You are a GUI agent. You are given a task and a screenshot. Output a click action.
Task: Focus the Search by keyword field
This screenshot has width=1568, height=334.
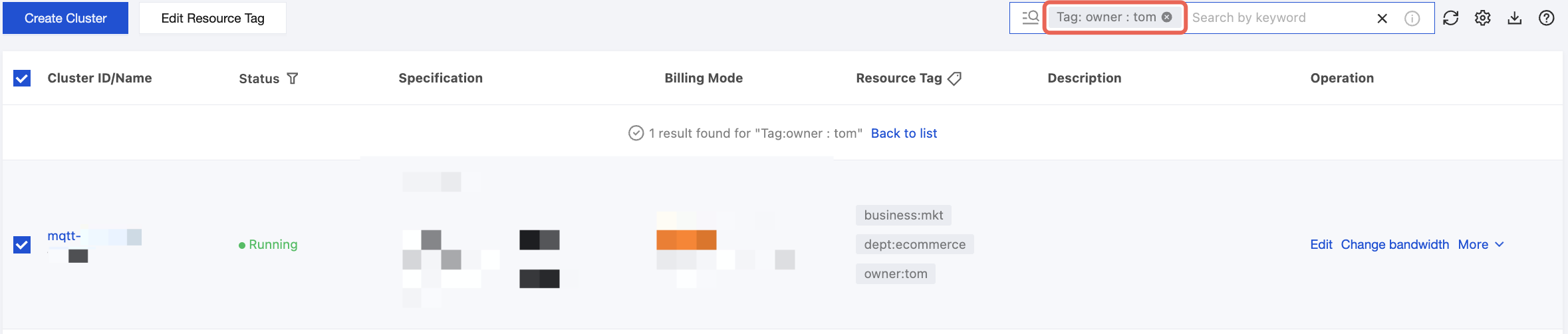tap(1277, 18)
